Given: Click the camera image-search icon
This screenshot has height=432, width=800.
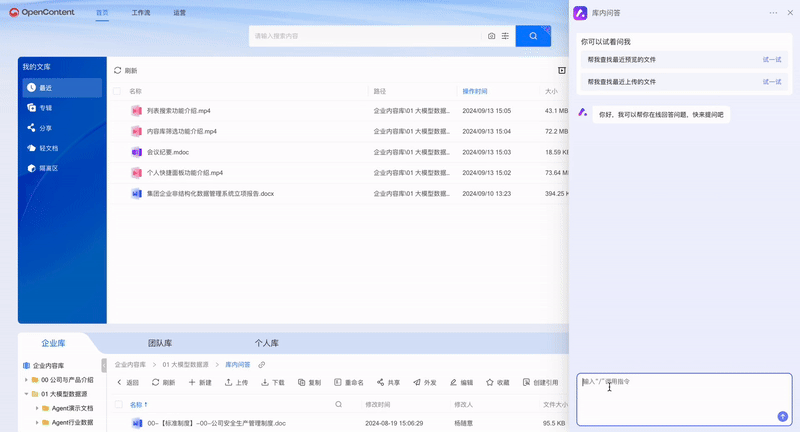Looking at the screenshot, I should tap(491, 36).
